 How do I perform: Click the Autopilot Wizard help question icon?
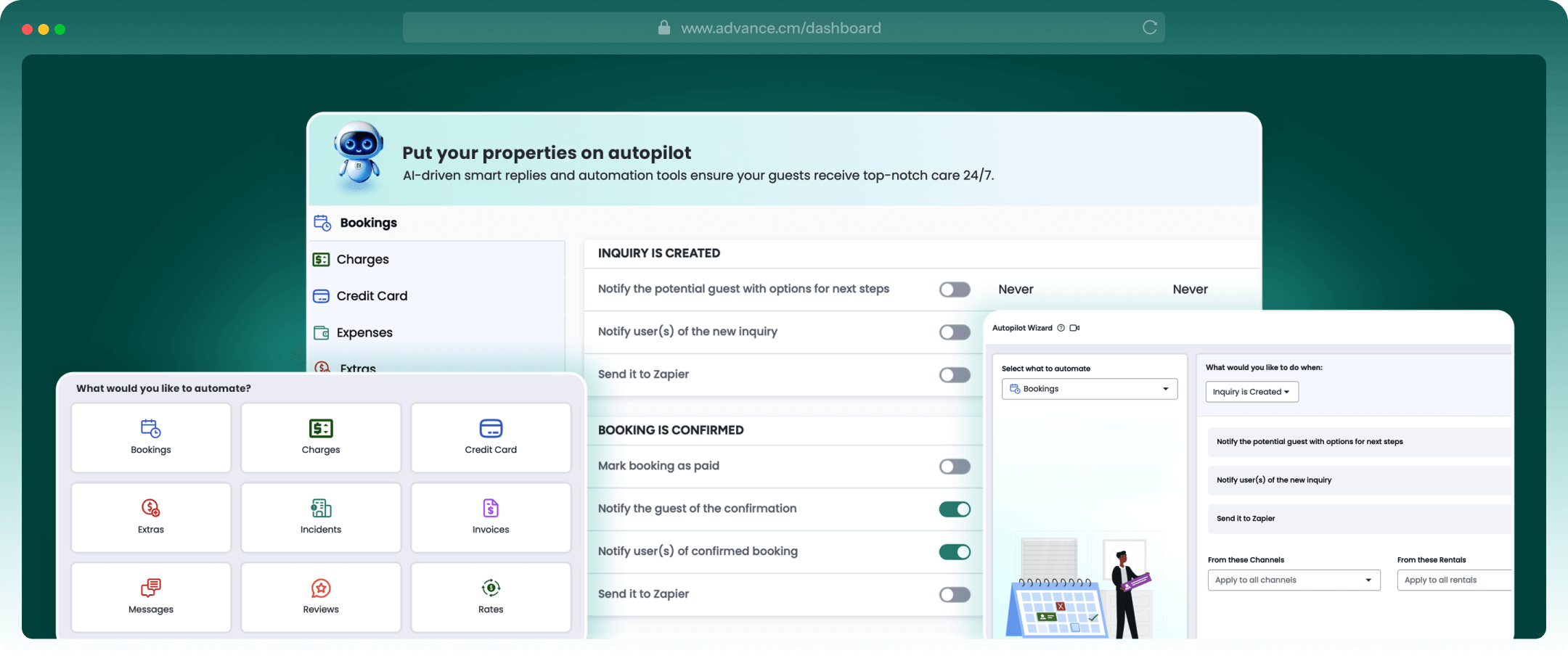pos(1061,328)
